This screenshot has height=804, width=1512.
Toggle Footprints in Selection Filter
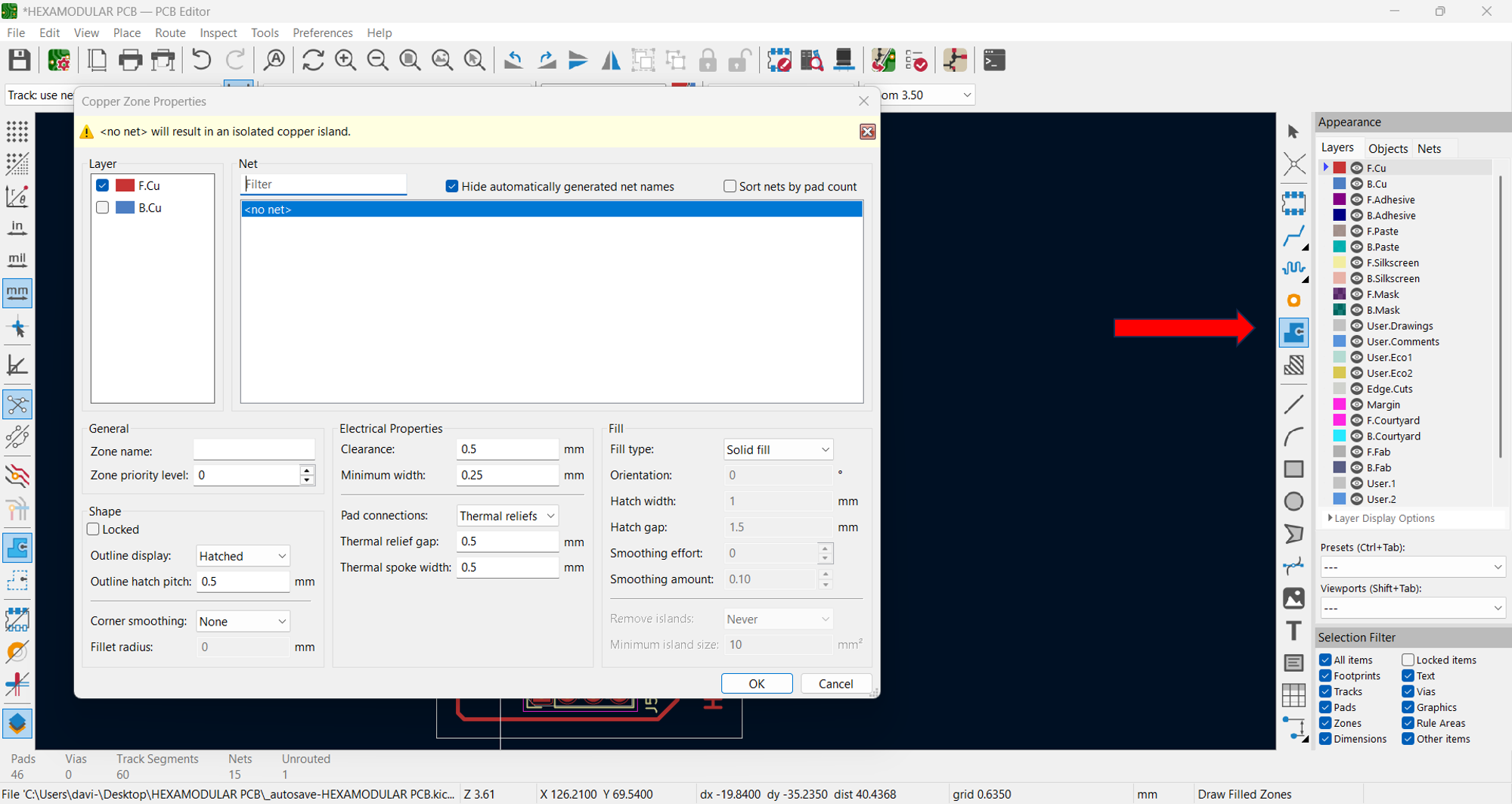pyautogui.click(x=1325, y=675)
